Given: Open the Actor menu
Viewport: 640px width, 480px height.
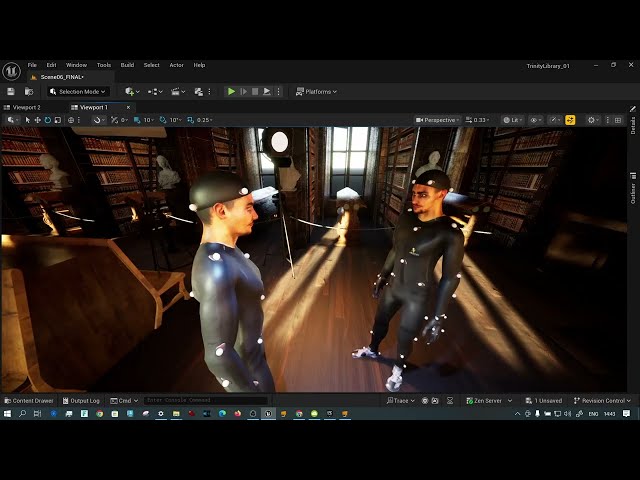Looking at the screenshot, I should pyautogui.click(x=177, y=65).
